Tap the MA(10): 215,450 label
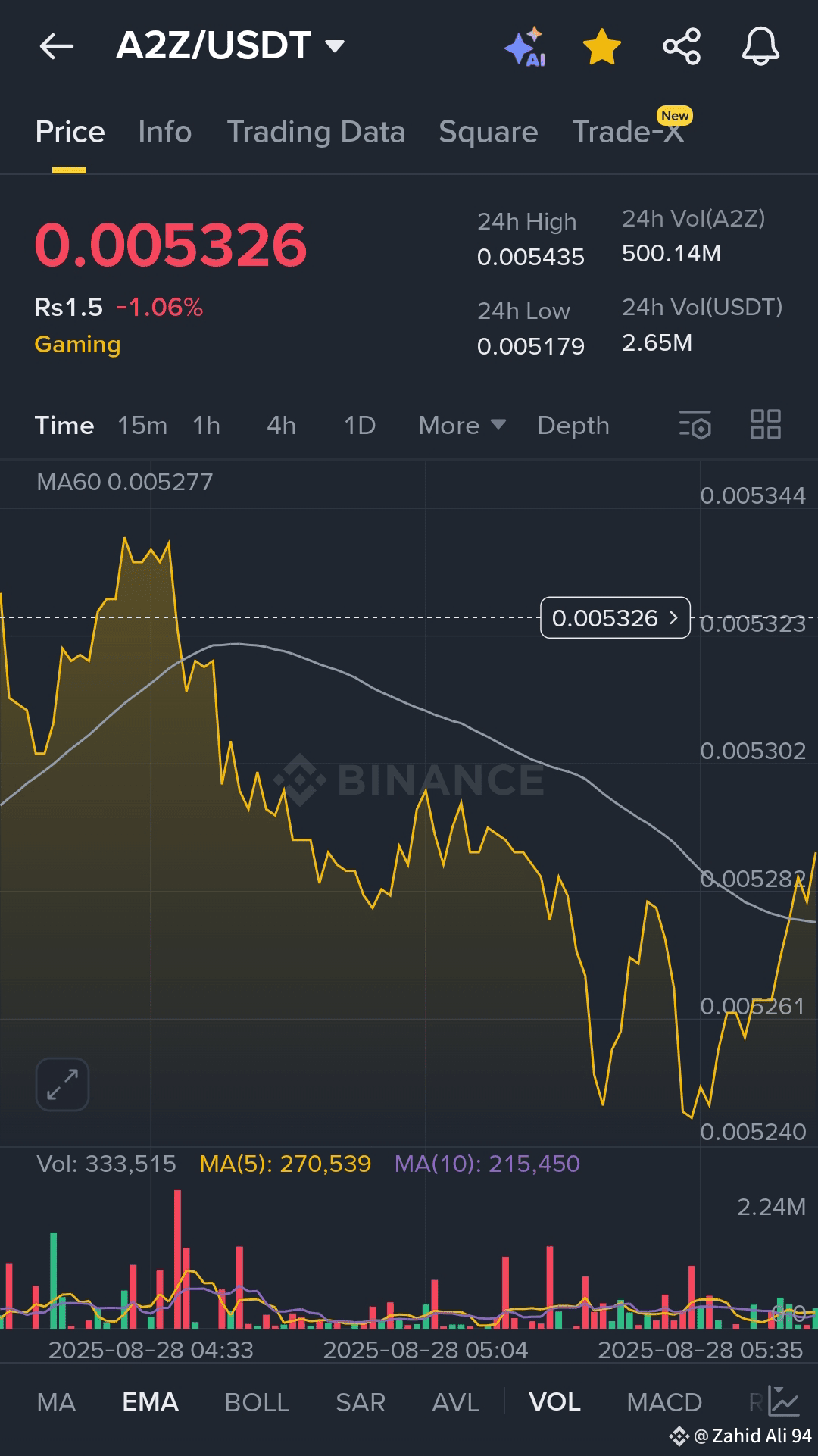 [x=487, y=1164]
